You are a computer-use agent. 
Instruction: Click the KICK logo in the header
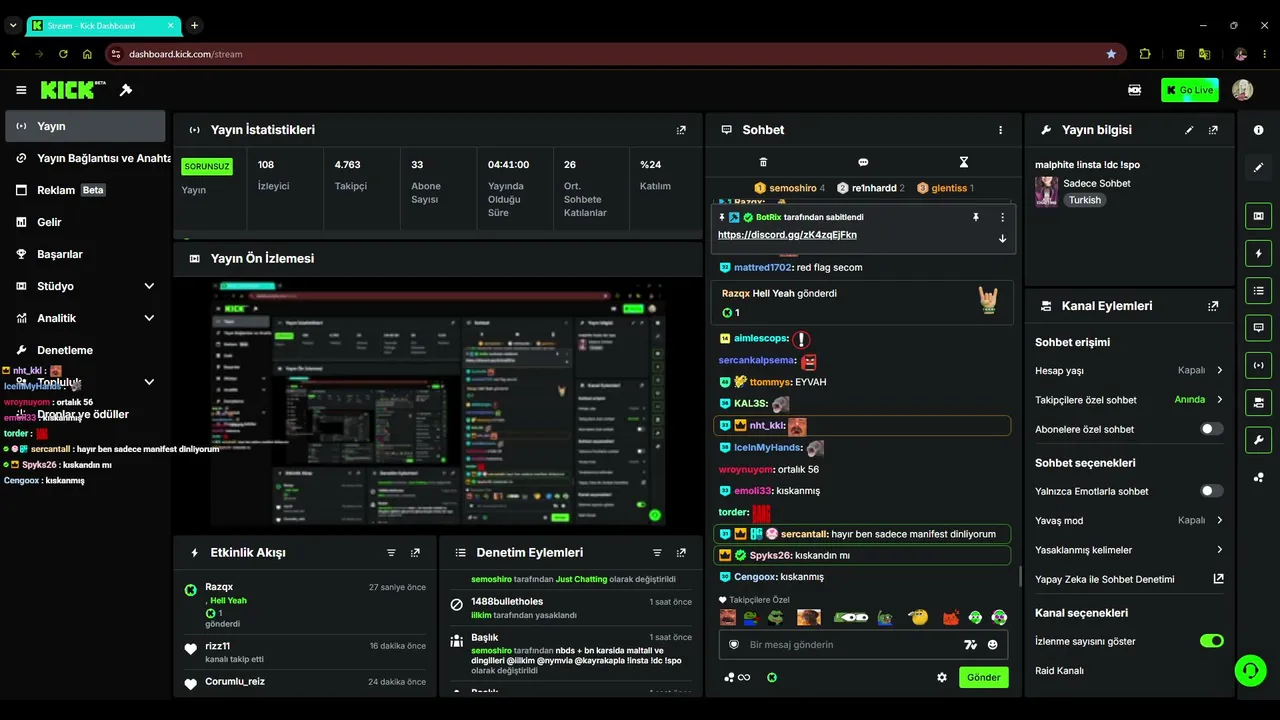(73, 90)
